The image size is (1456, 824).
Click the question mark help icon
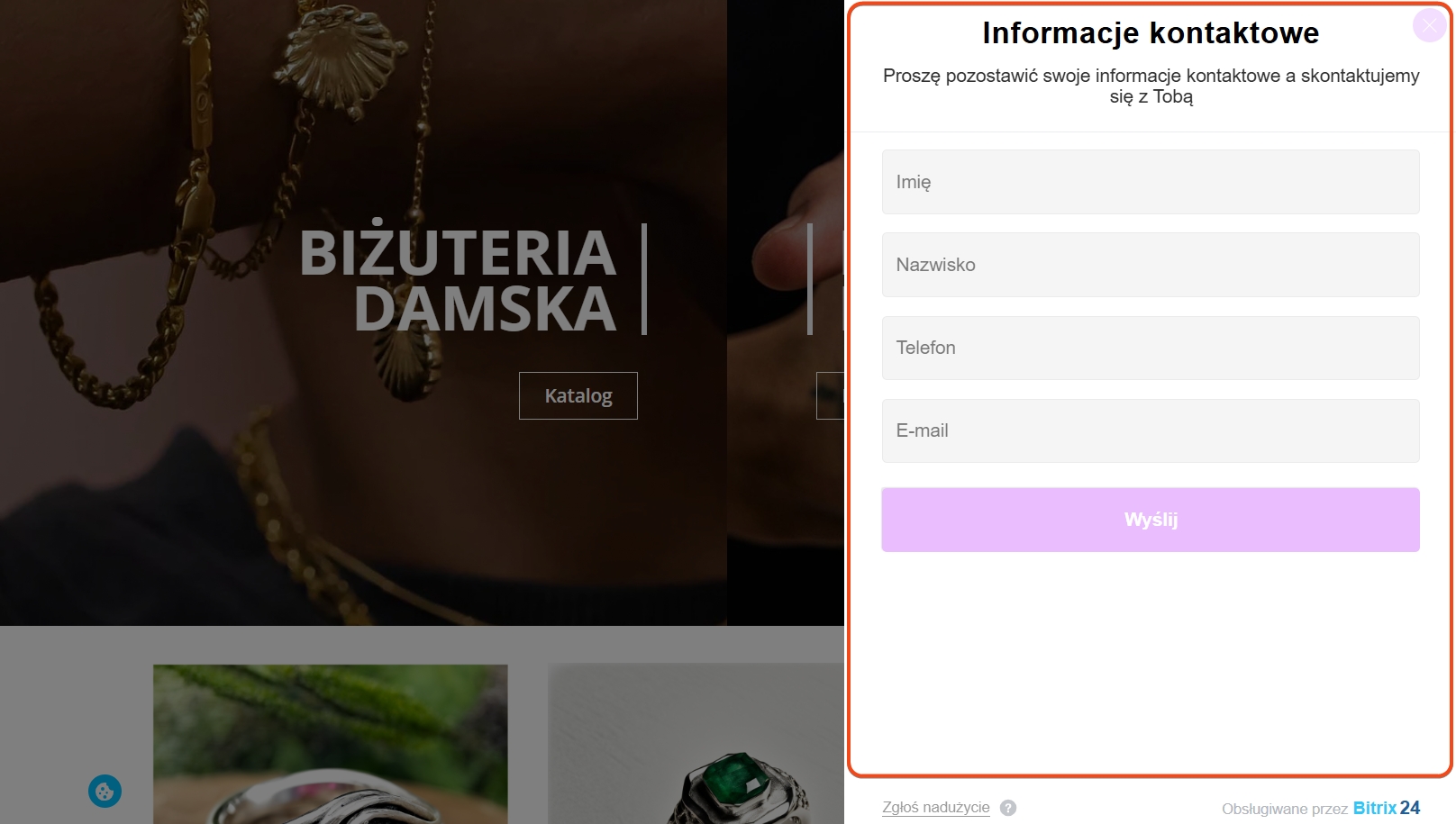pyautogui.click(x=1008, y=808)
